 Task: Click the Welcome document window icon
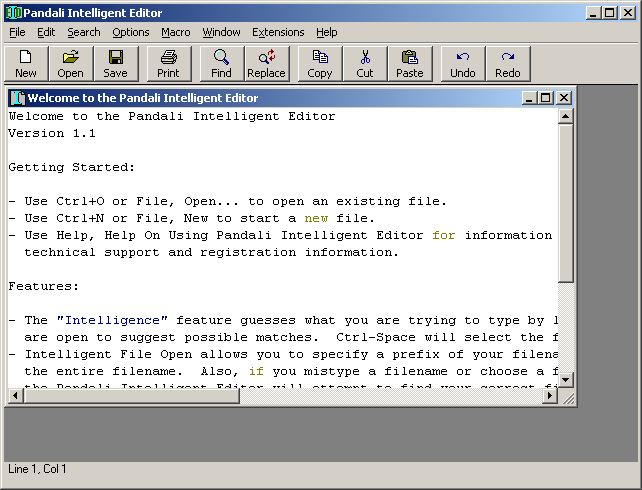pyautogui.click(x=18, y=98)
